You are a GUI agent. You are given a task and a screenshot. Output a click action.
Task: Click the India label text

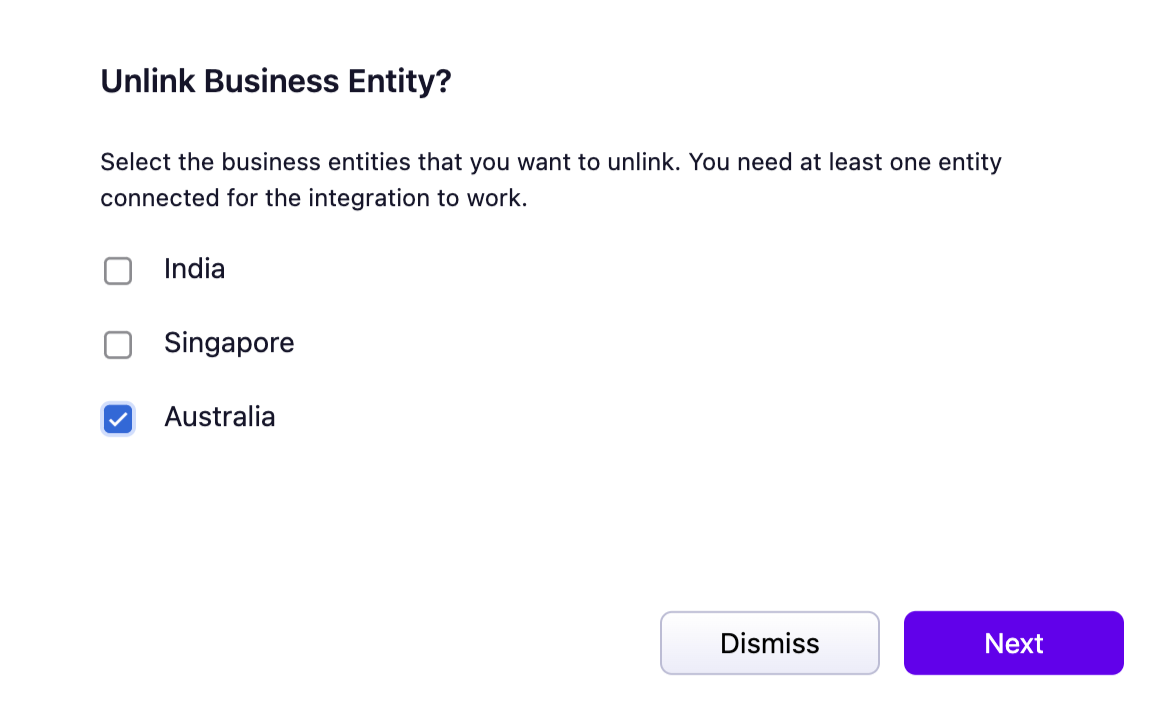[194, 269]
